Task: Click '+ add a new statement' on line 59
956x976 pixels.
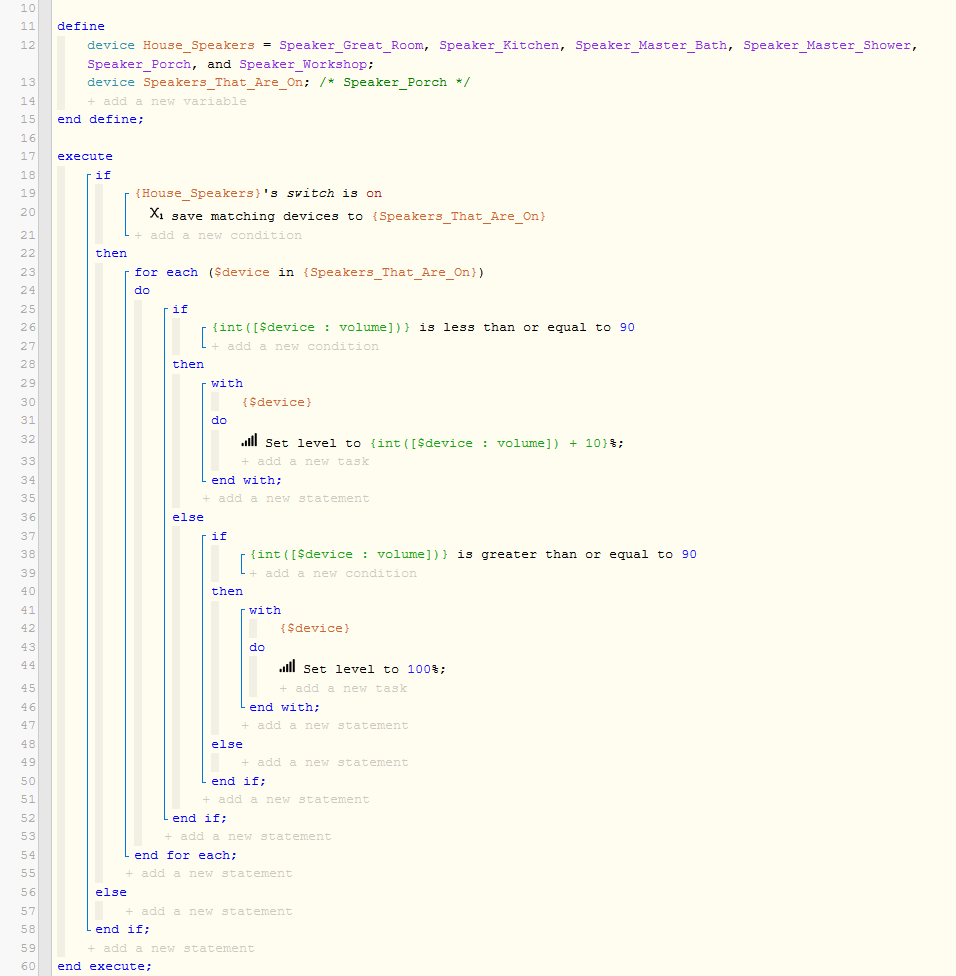Action: [x=171, y=949]
